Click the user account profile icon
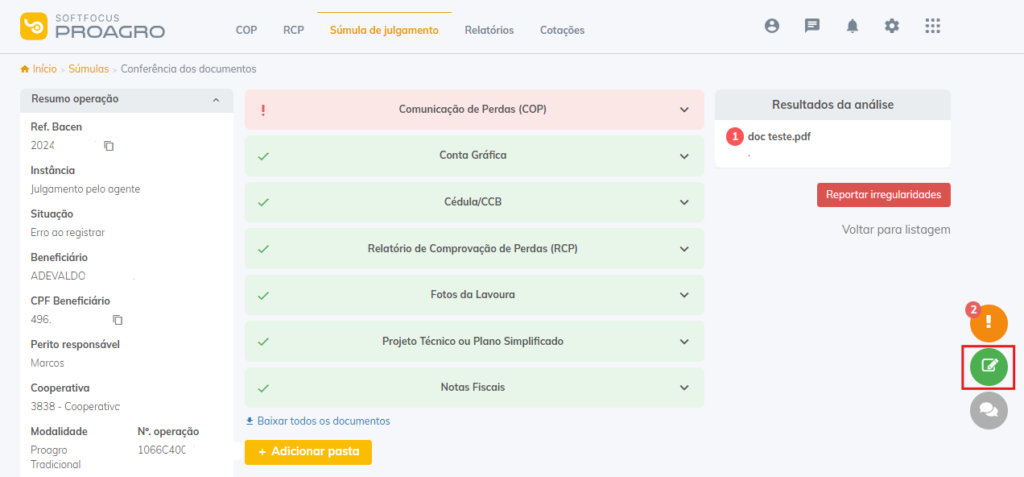 click(772, 27)
